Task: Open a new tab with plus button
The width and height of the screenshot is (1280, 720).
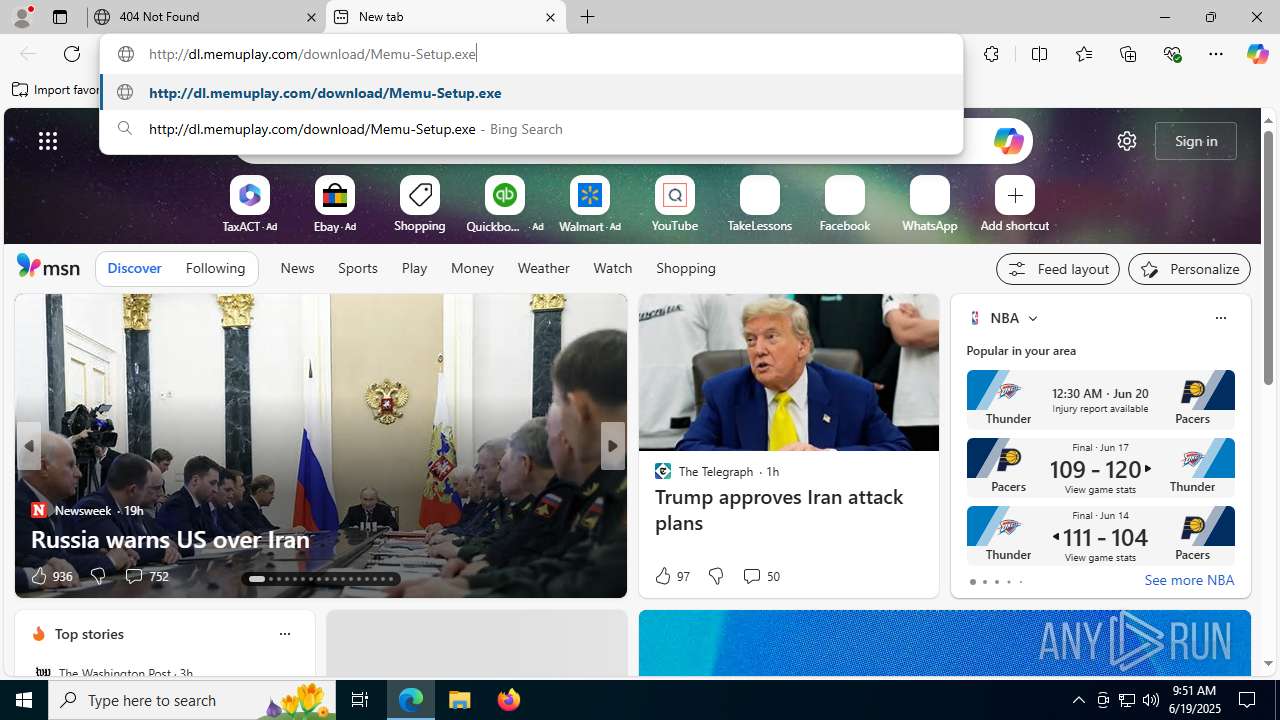Action: [x=588, y=17]
